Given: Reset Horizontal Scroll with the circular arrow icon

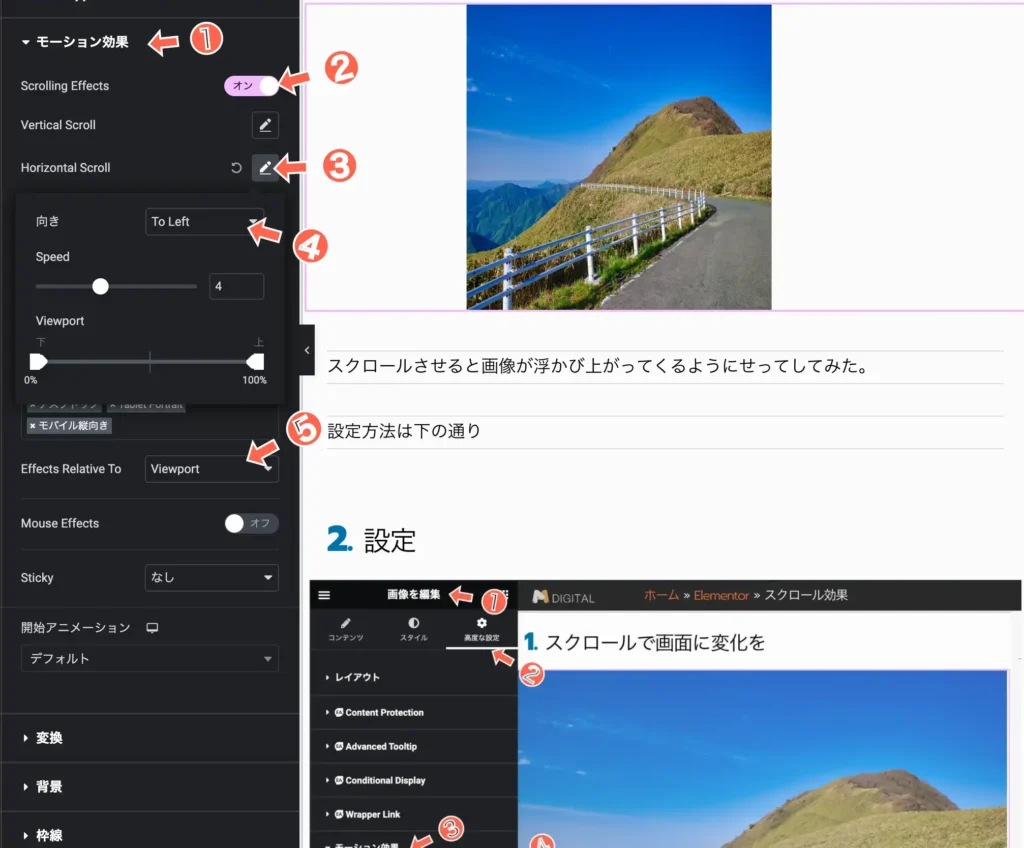Looking at the screenshot, I should click(237, 167).
